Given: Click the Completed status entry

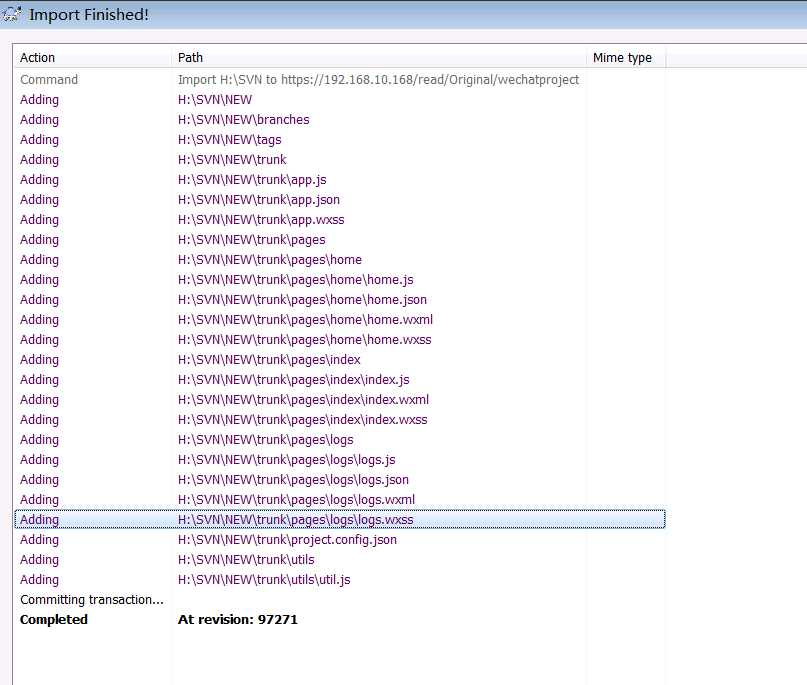Looking at the screenshot, I should pyautogui.click(x=54, y=620).
